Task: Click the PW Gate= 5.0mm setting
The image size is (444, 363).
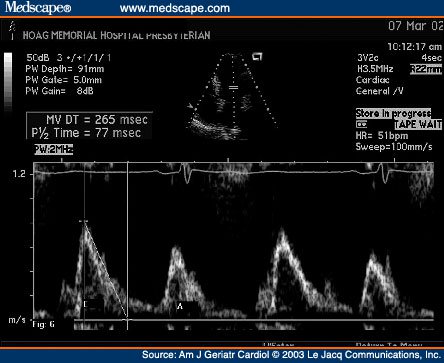Action: click(64, 80)
